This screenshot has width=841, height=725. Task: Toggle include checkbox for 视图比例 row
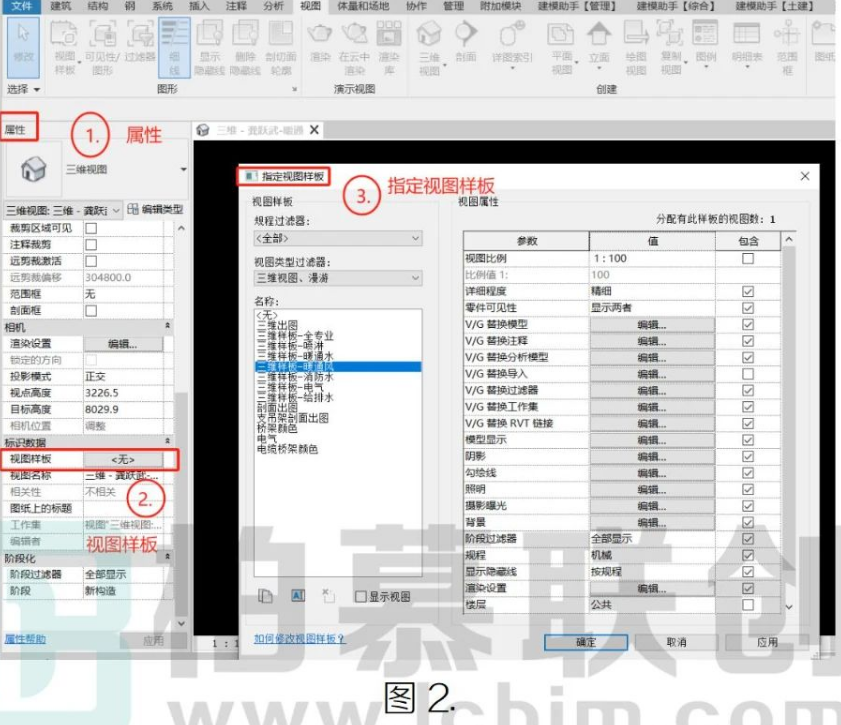(x=748, y=258)
